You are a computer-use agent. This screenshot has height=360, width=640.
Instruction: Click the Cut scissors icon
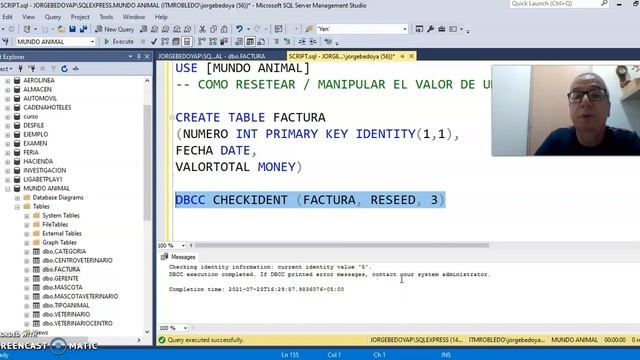202,29
